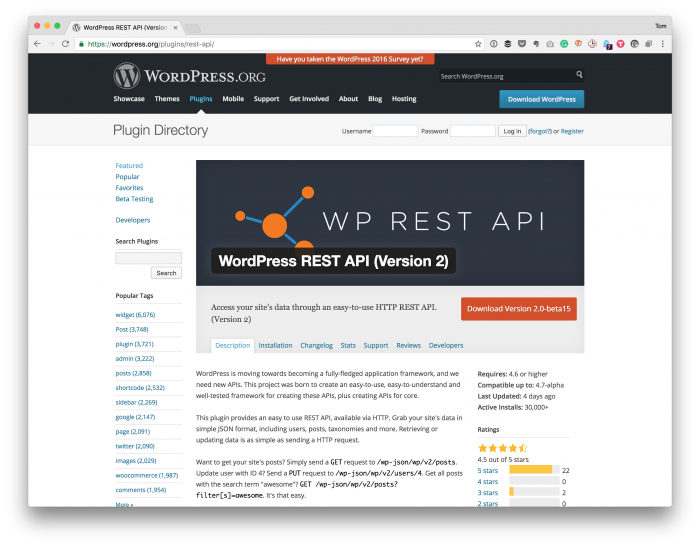Click the Pocket extension icon
The height and width of the screenshot is (547, 700).
tap(522, 44)
